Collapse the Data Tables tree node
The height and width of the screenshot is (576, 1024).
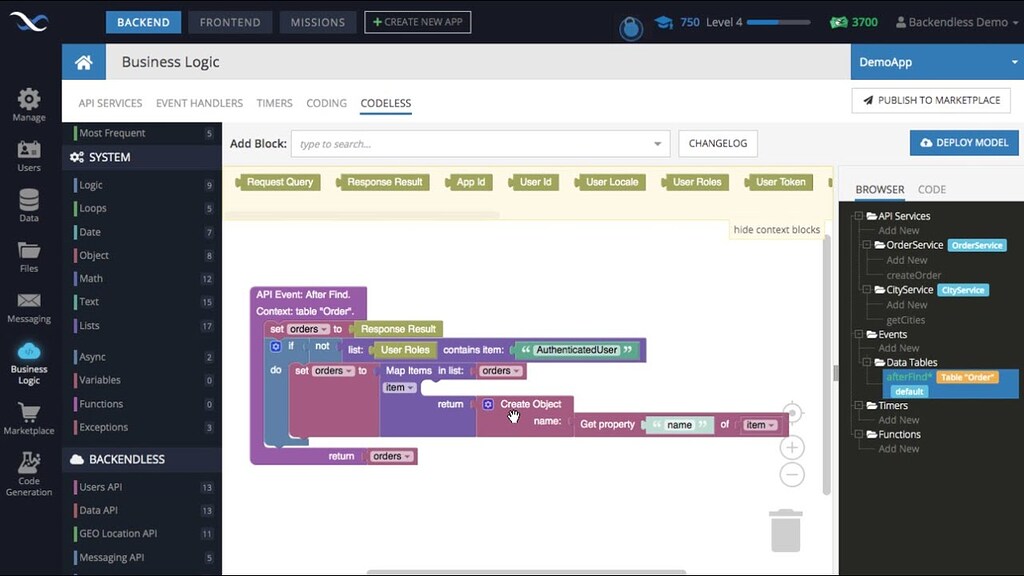867,362
